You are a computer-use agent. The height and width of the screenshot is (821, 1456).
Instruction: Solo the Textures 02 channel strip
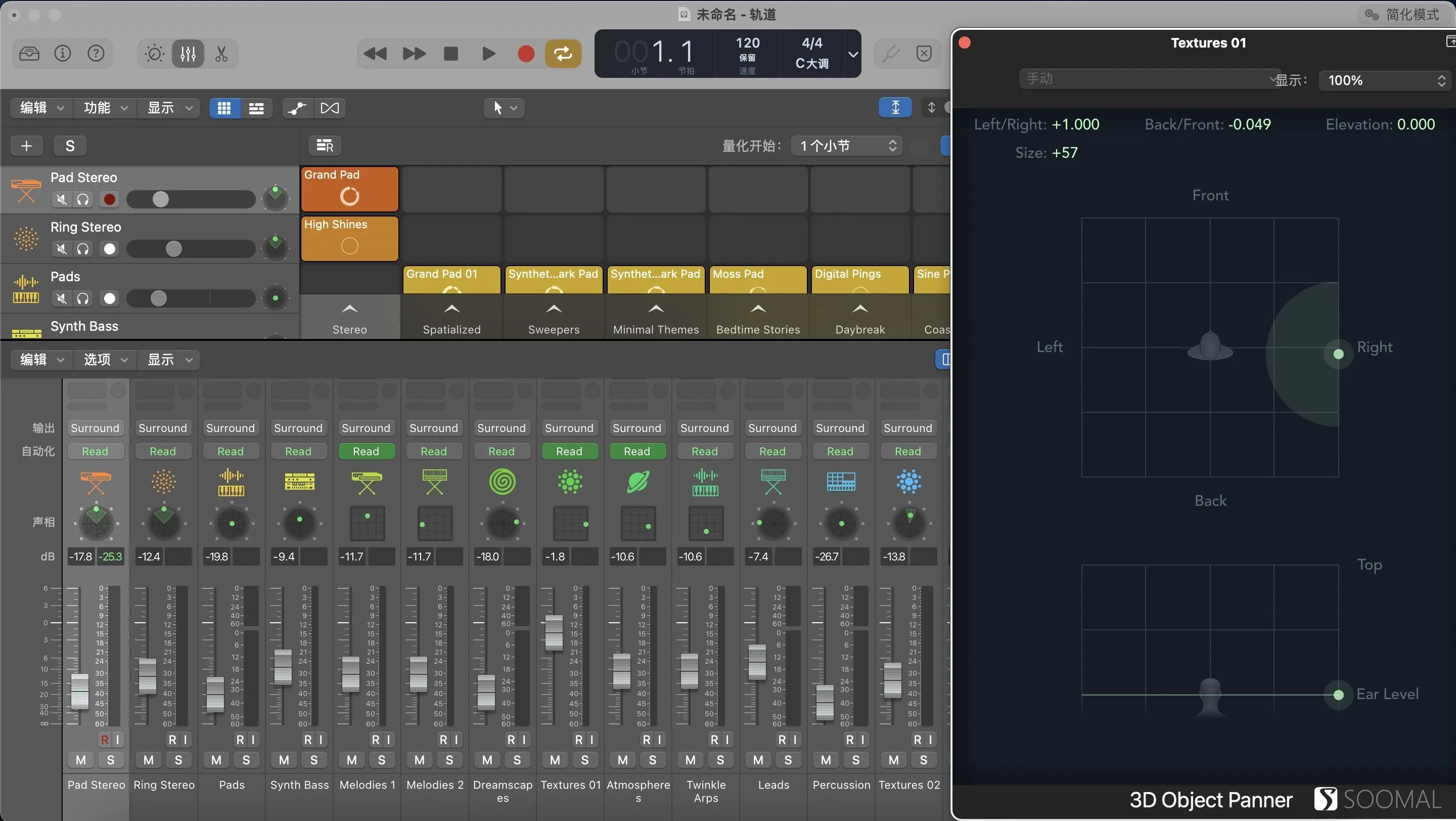924,760
